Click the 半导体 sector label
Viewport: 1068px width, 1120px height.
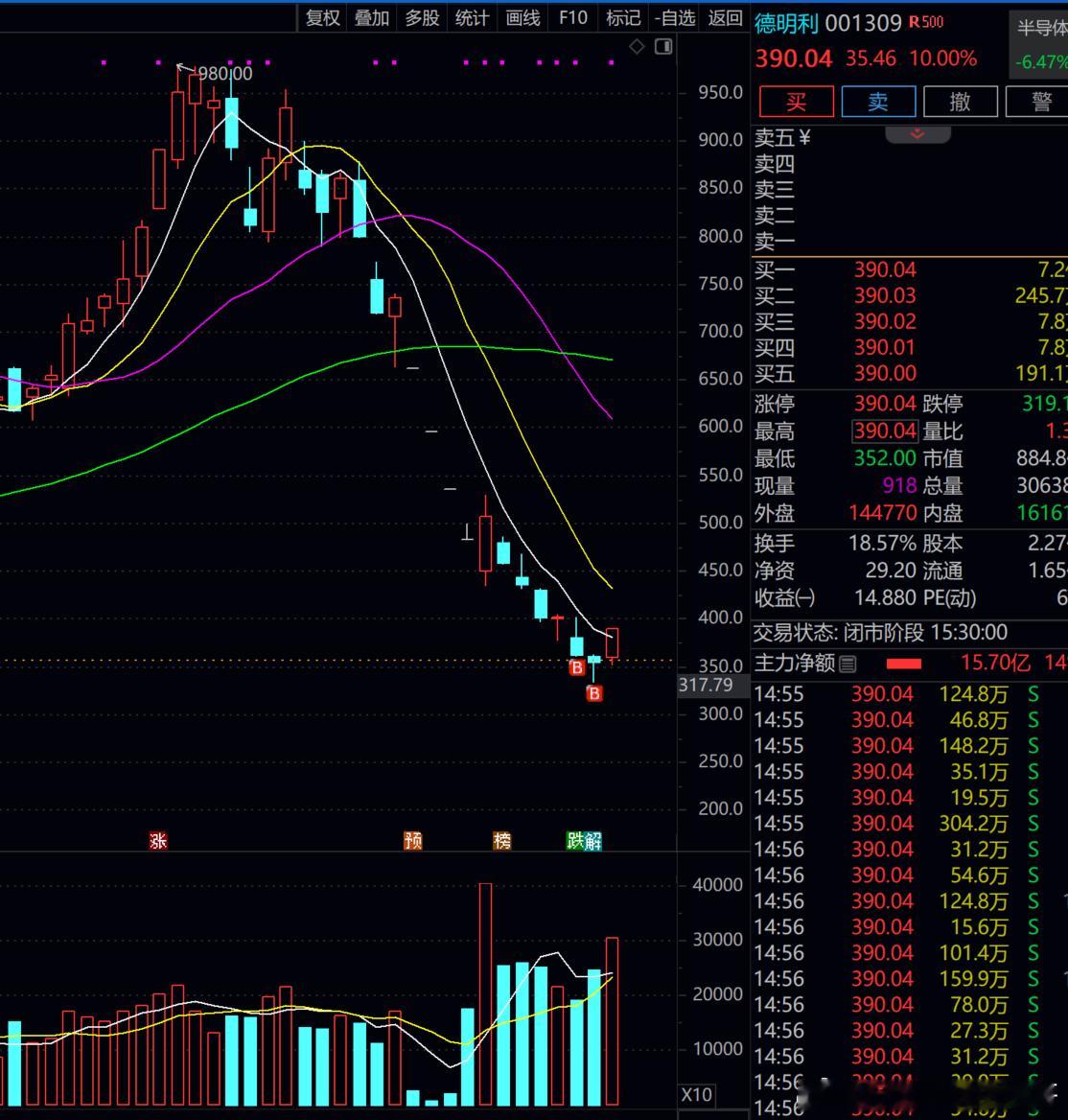click(x=1042, y=29)
